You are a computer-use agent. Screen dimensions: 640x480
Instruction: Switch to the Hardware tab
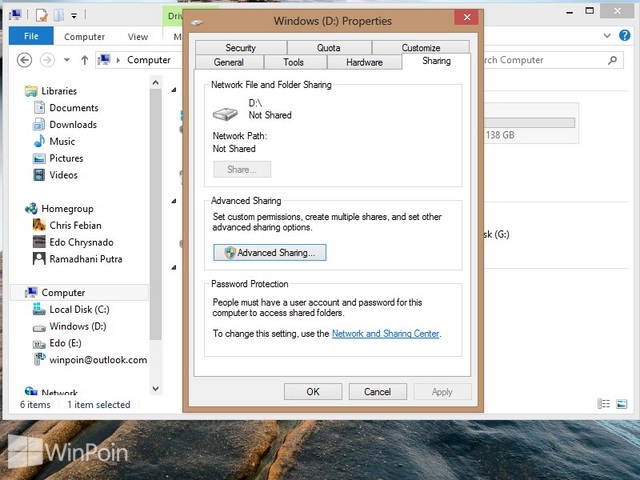coord(364,62)
